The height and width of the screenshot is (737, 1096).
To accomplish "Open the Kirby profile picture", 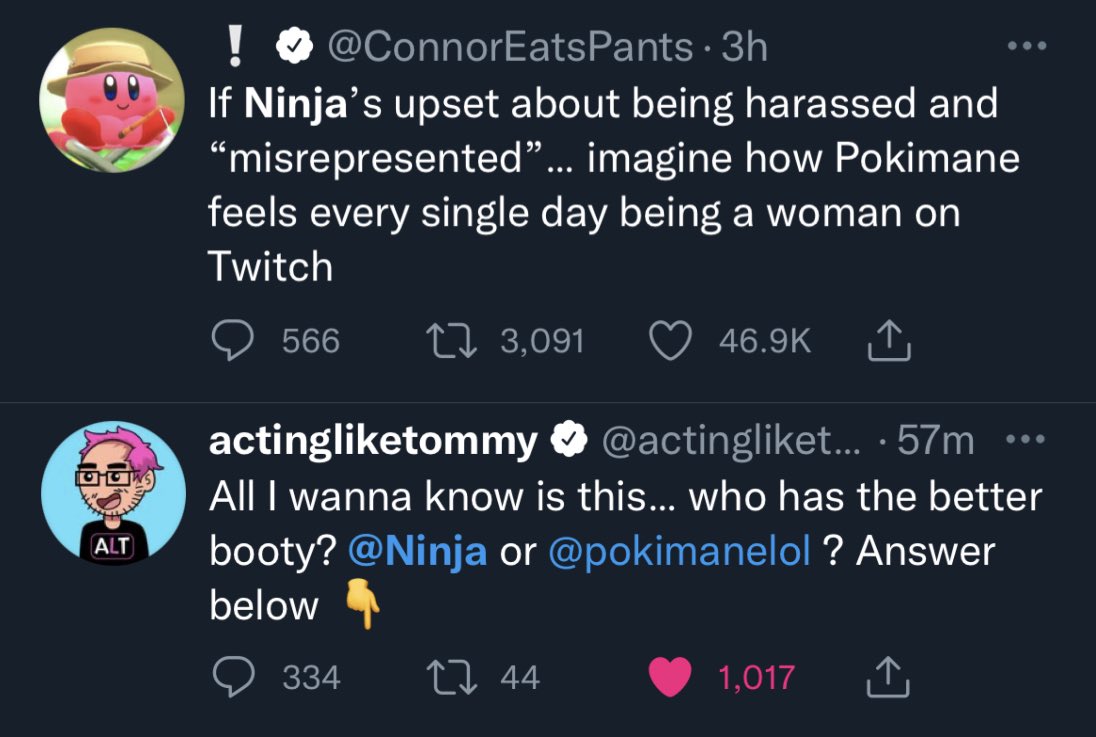I will 112,101.
